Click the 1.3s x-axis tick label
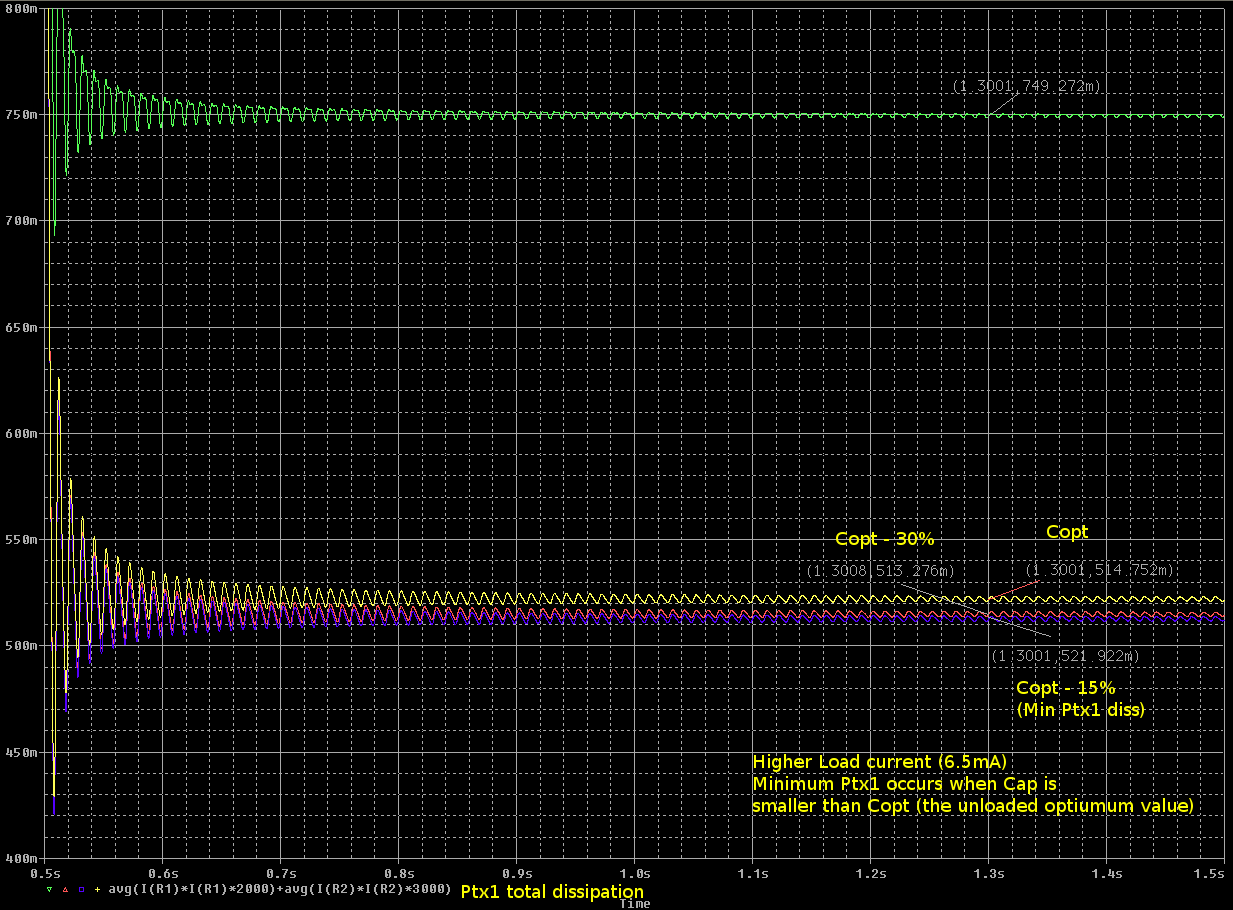This screenshot has height=910, width=1233. (x=989, y=874)
